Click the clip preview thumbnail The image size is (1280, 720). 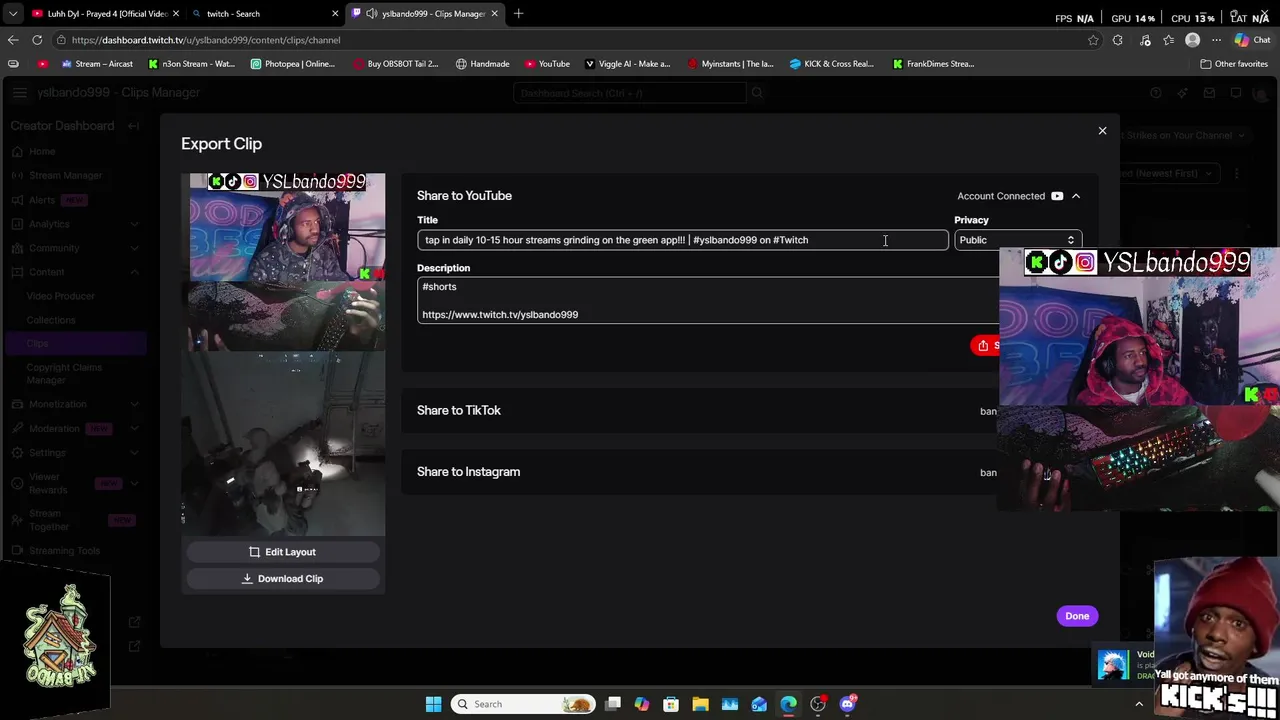(283, 355)
